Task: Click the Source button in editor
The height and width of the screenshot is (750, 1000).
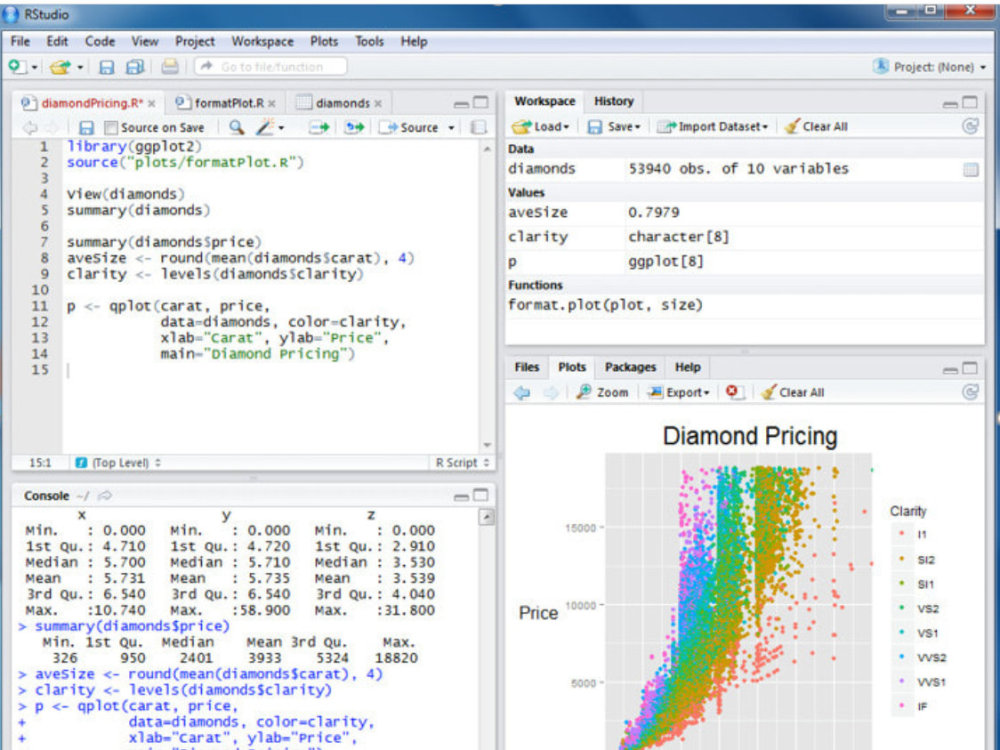Action: 409,128
